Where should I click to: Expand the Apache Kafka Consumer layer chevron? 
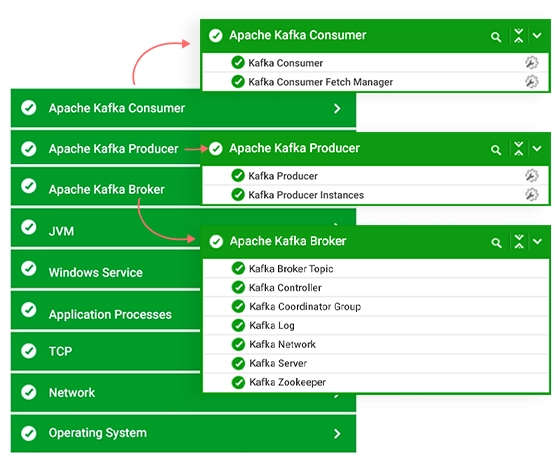(x=337, y=109)
